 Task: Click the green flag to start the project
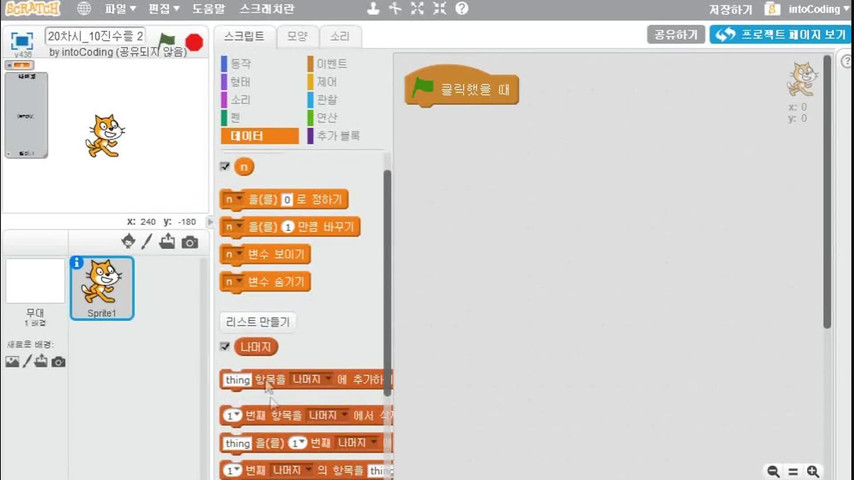167,42
